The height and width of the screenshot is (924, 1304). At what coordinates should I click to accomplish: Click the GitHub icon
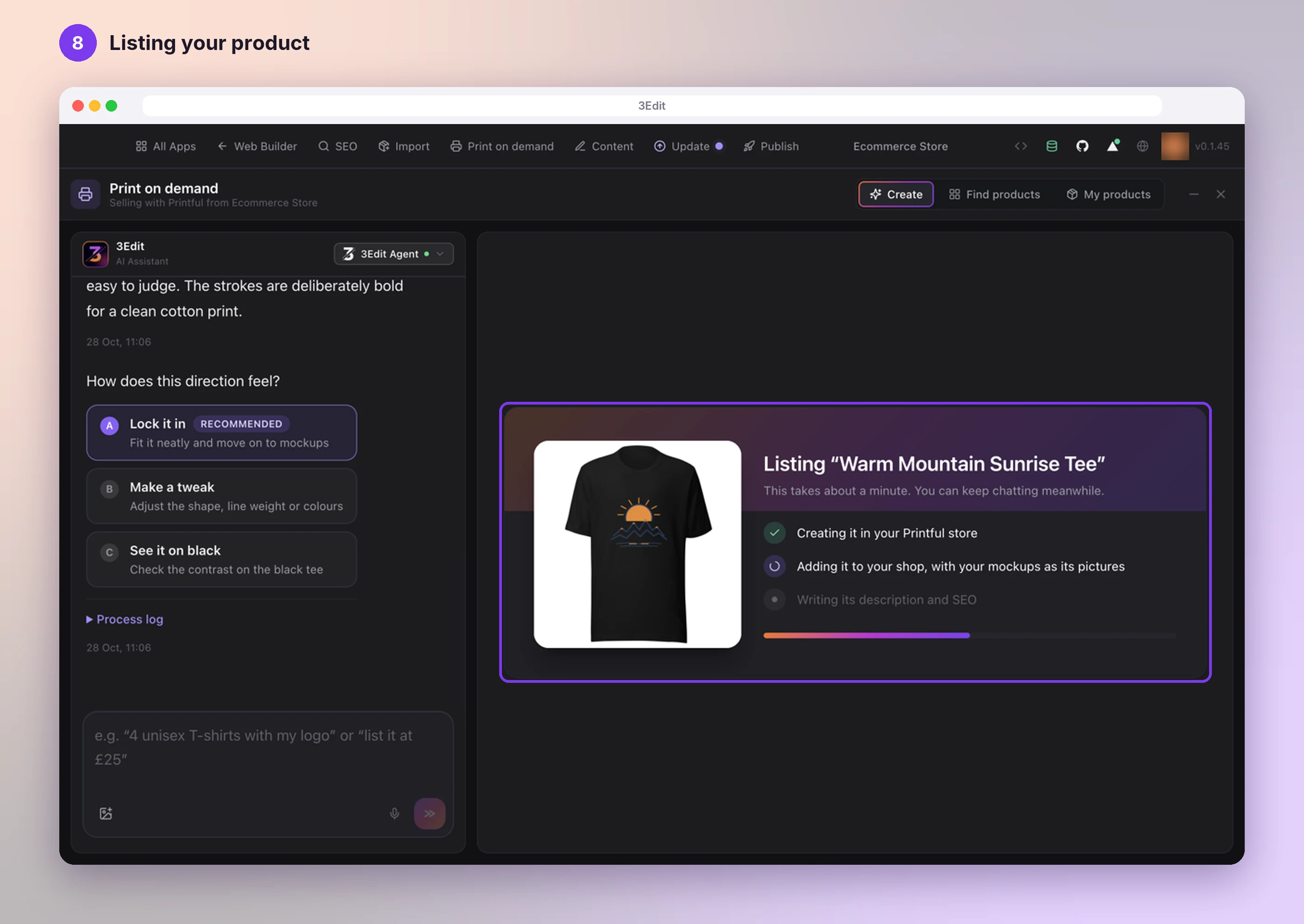[x=1082, y=146]
